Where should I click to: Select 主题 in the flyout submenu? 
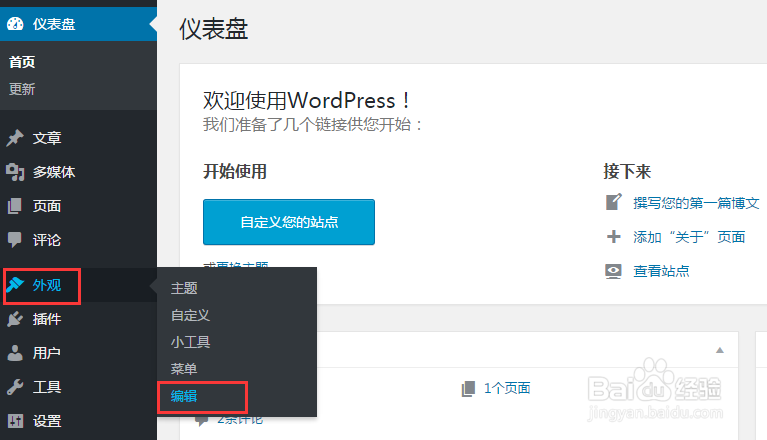(x=184, y=288)
